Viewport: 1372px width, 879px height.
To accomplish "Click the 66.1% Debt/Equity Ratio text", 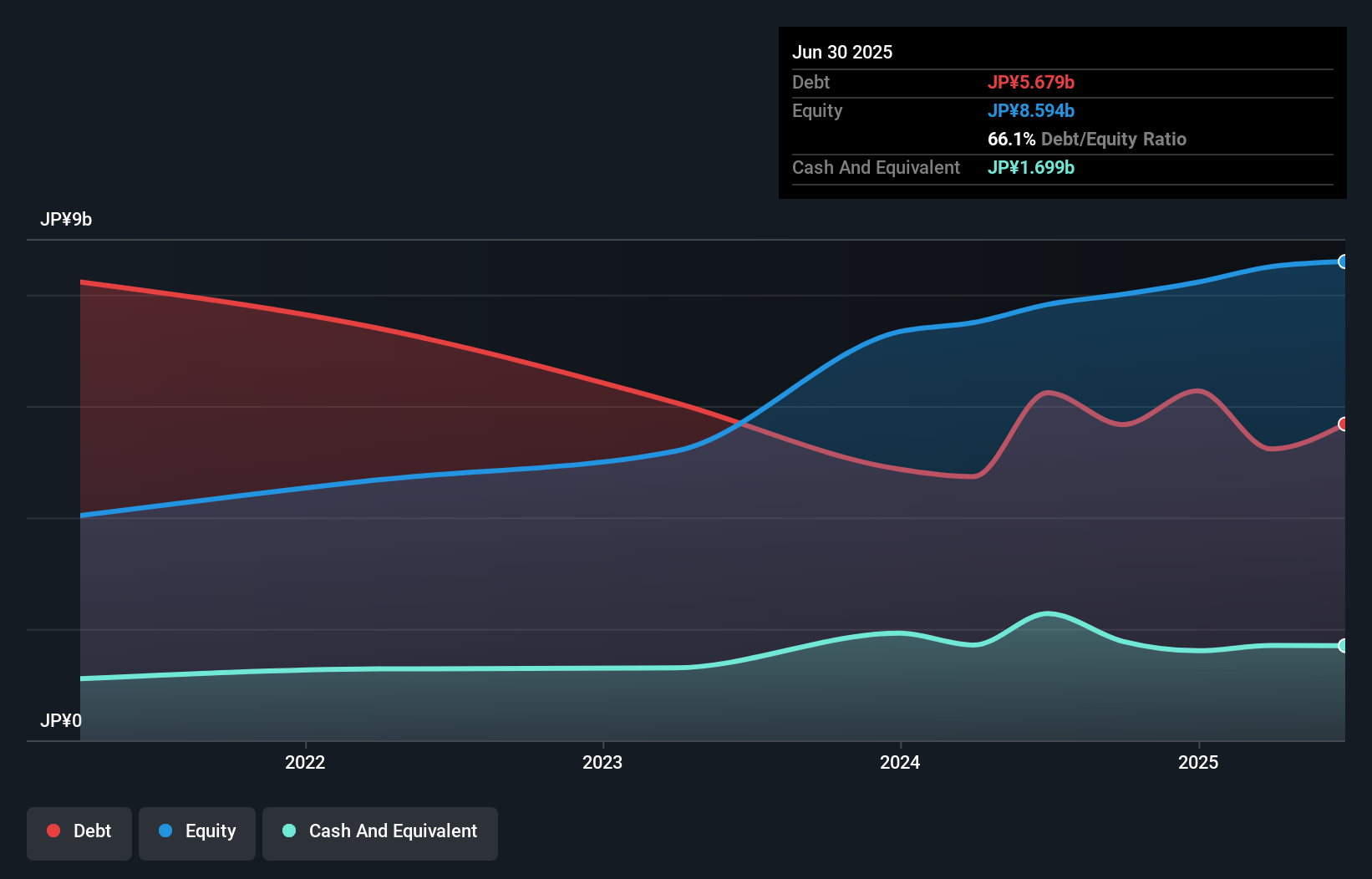I will pyautogui.click(x=1087, y=139).
